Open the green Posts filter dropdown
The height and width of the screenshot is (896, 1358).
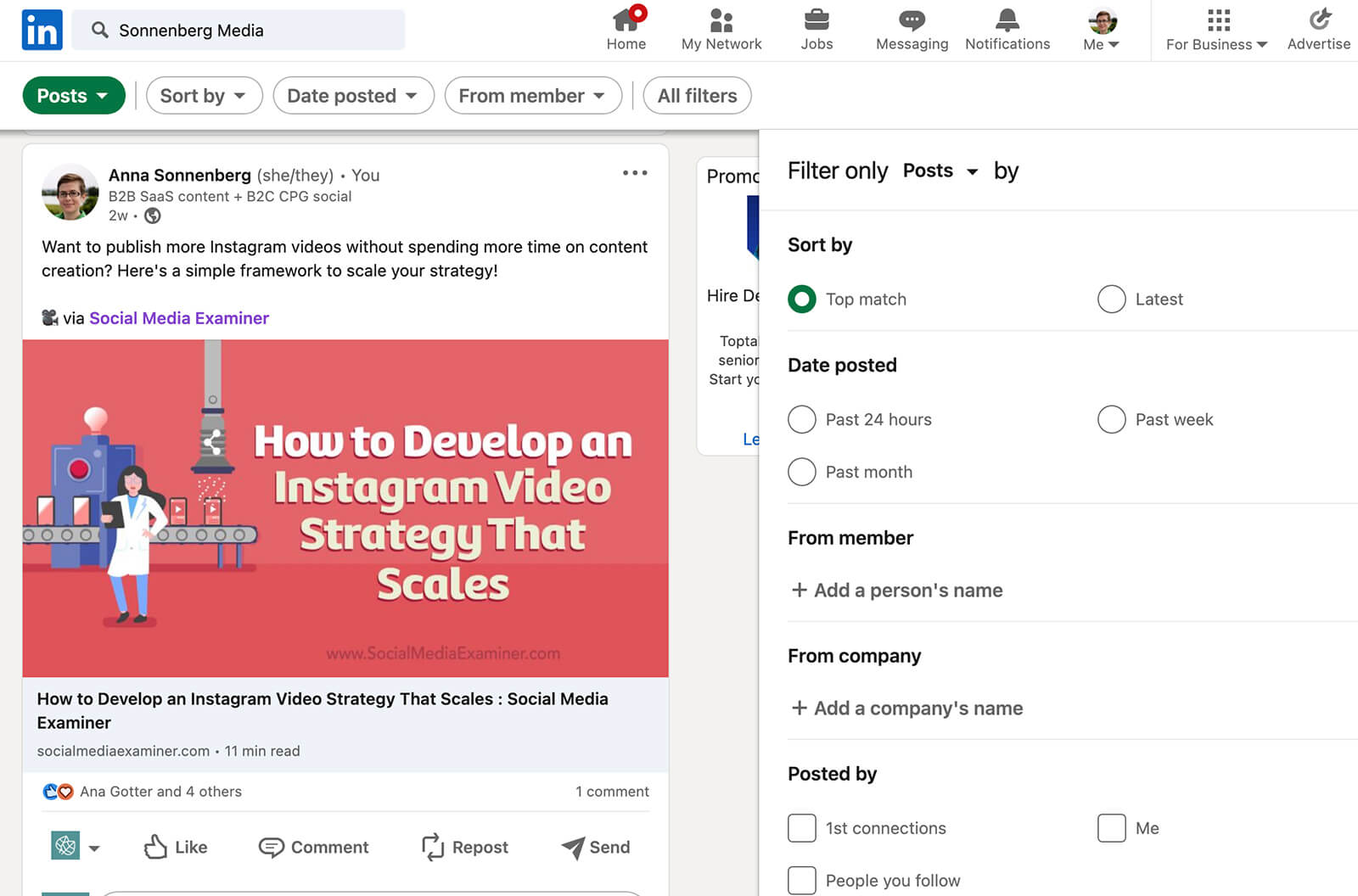74,96
